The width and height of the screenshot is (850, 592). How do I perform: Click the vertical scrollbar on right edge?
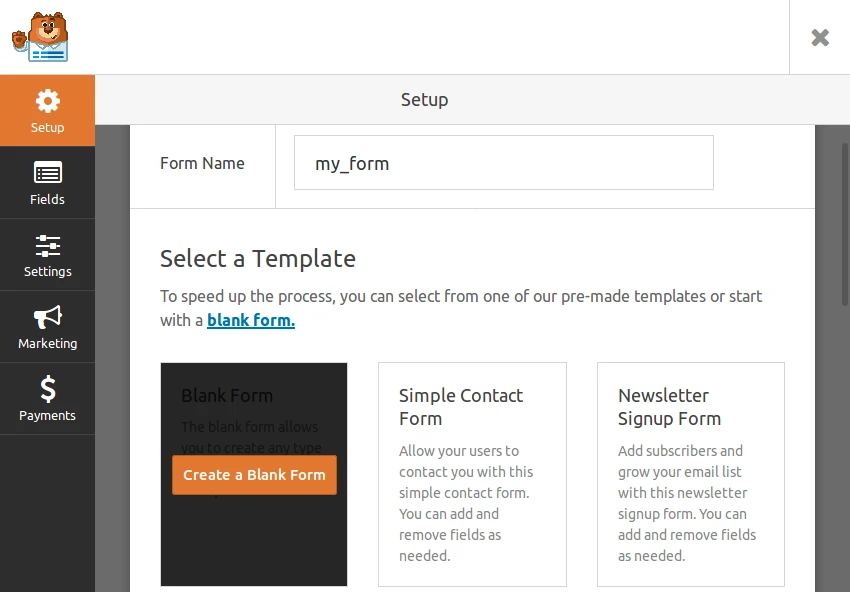pyautogui.click(x=845, y=224)
